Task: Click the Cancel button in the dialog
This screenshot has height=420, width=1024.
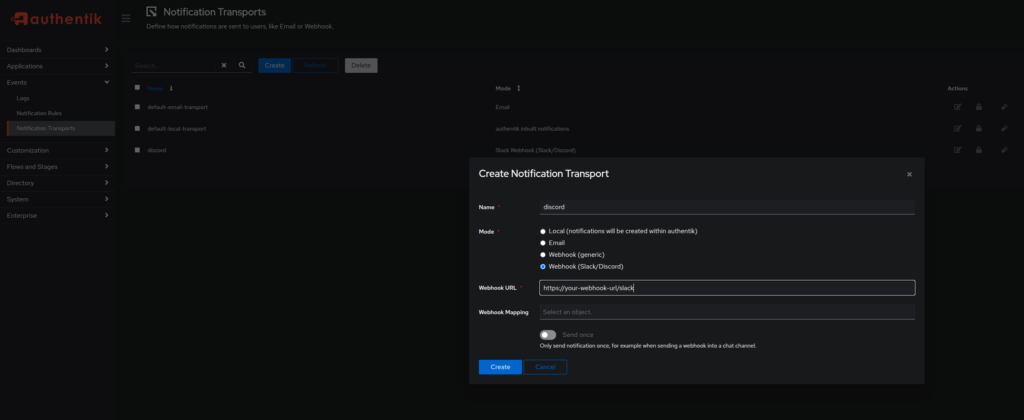Action: [x=545, y=367]
